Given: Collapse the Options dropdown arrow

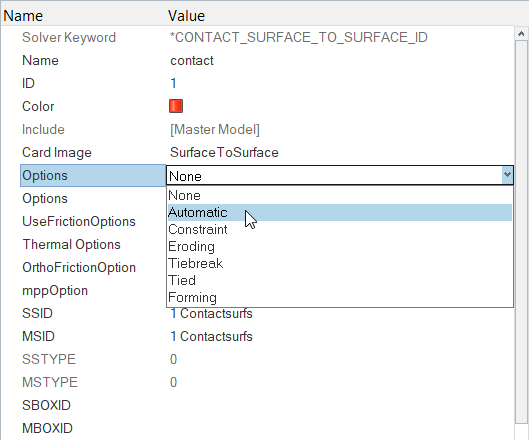Looking at the screenshot, I should (507, 175).
